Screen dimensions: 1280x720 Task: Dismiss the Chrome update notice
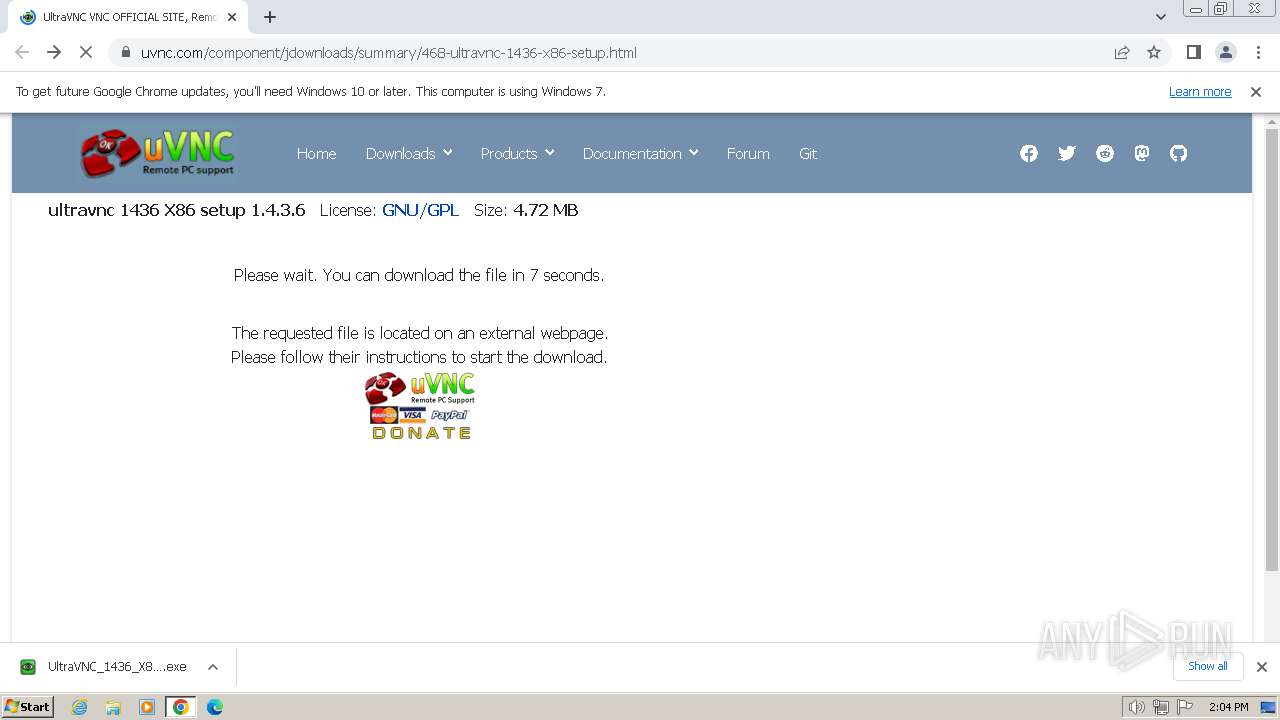[1256, 91]
